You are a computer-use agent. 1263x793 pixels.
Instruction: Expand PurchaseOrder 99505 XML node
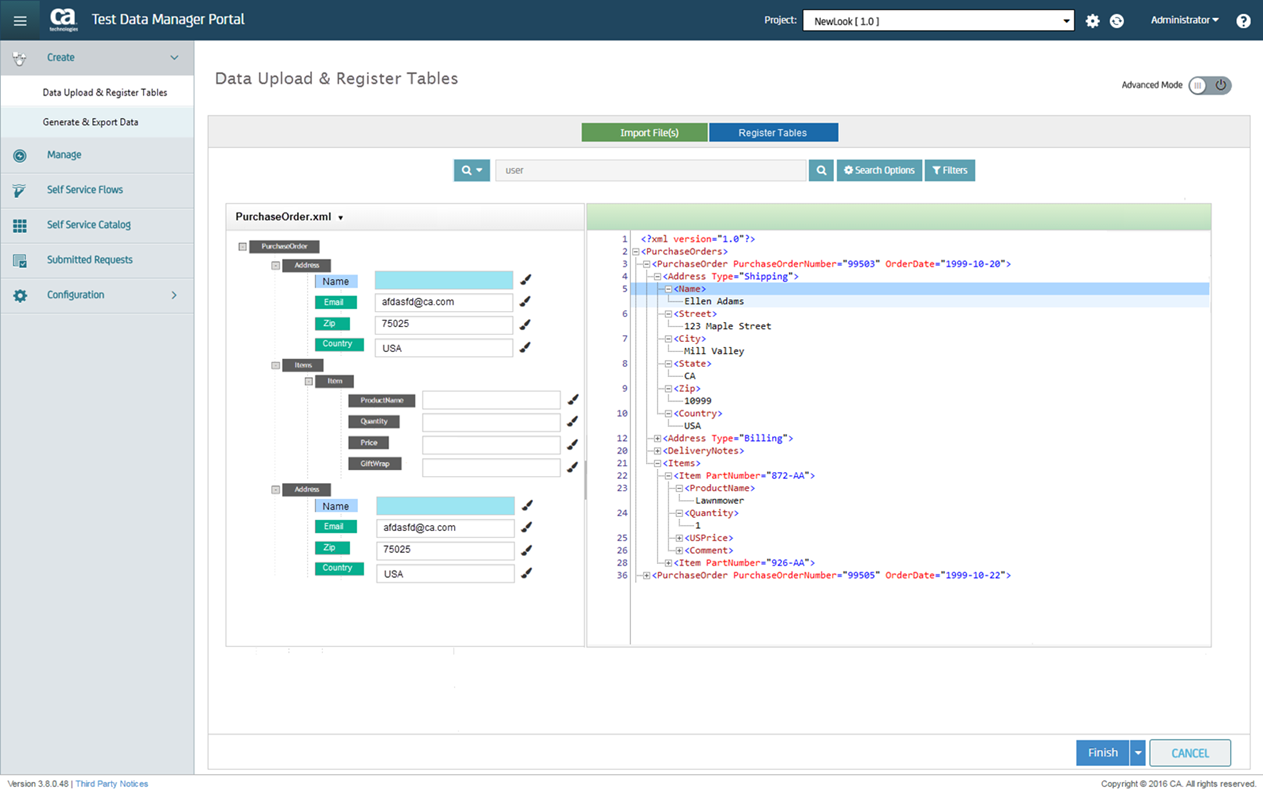pos(647,576)
